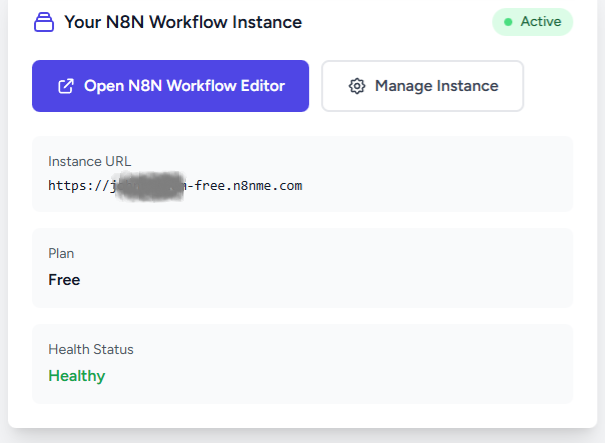Click the "Active" text in the status badge
This screenshot has height=443, width=605.
541,22
